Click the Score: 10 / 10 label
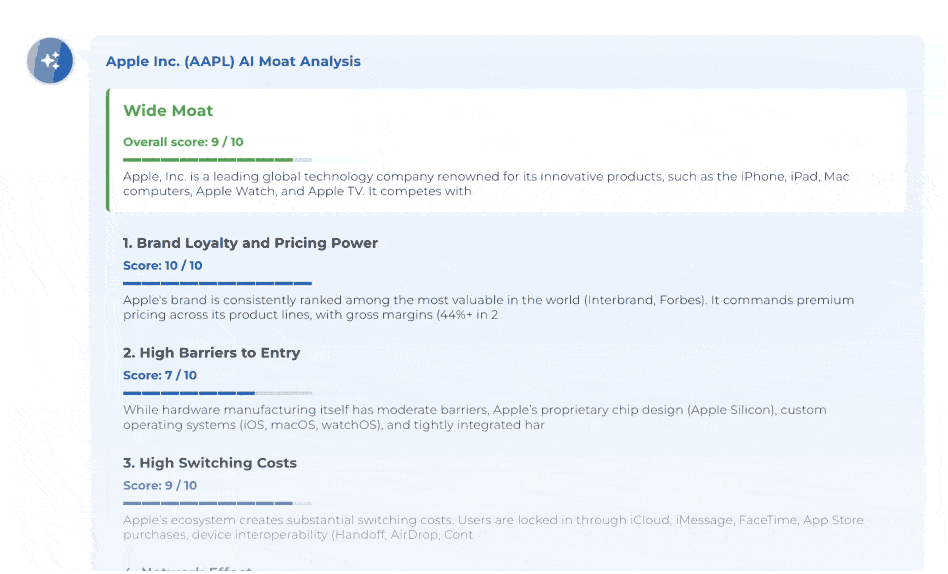Screen dimensions: 948x574 pos(162,266)
